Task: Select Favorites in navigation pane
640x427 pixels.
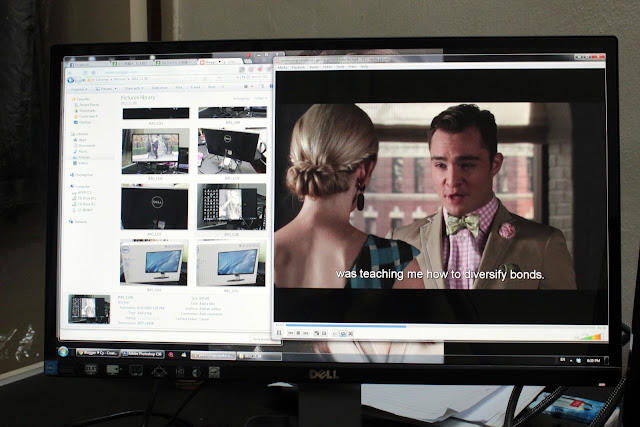Action: tap(81, 99)
